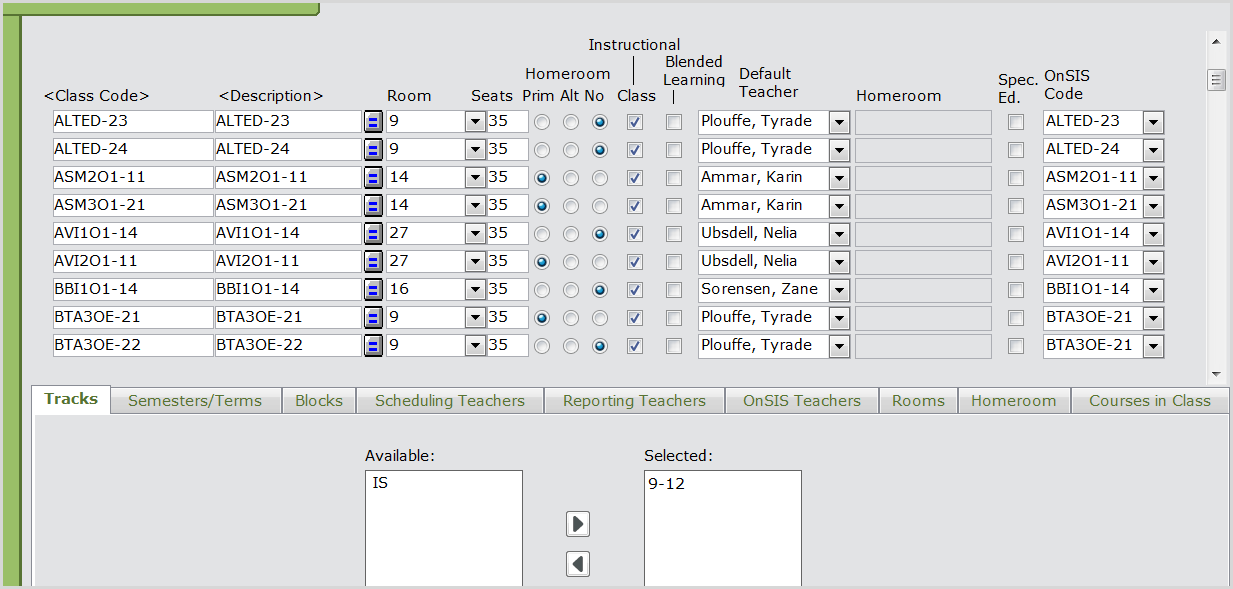
Task: Open Room dropdown for ASM2O1-11
Action: coord(475,178)
